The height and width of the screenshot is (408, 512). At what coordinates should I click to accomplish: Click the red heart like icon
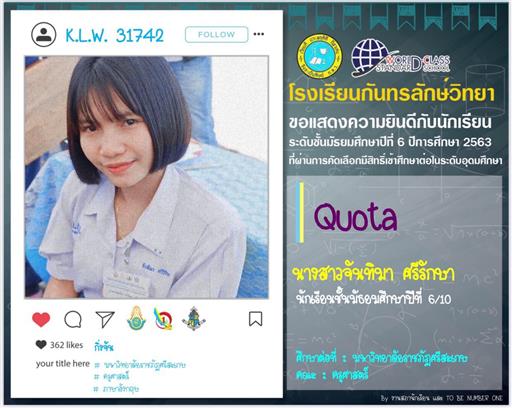pyautogui.click(x=41, y=320)
